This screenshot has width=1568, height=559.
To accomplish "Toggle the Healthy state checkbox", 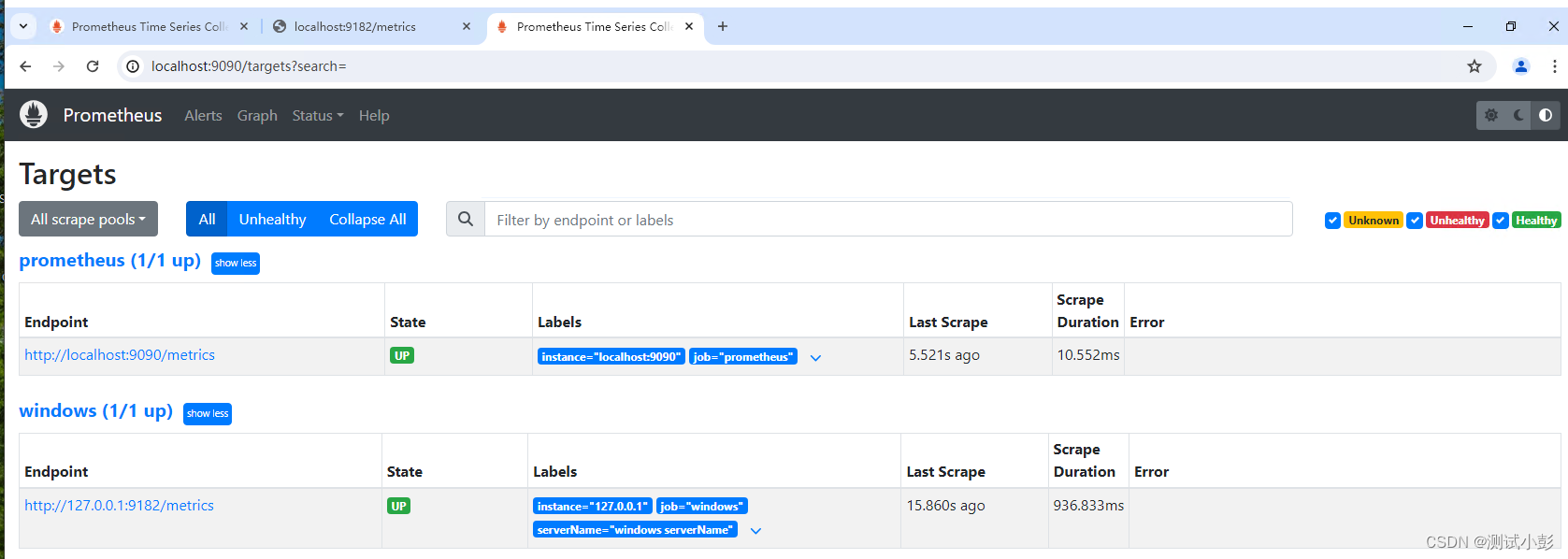I will click(1501, 221).
